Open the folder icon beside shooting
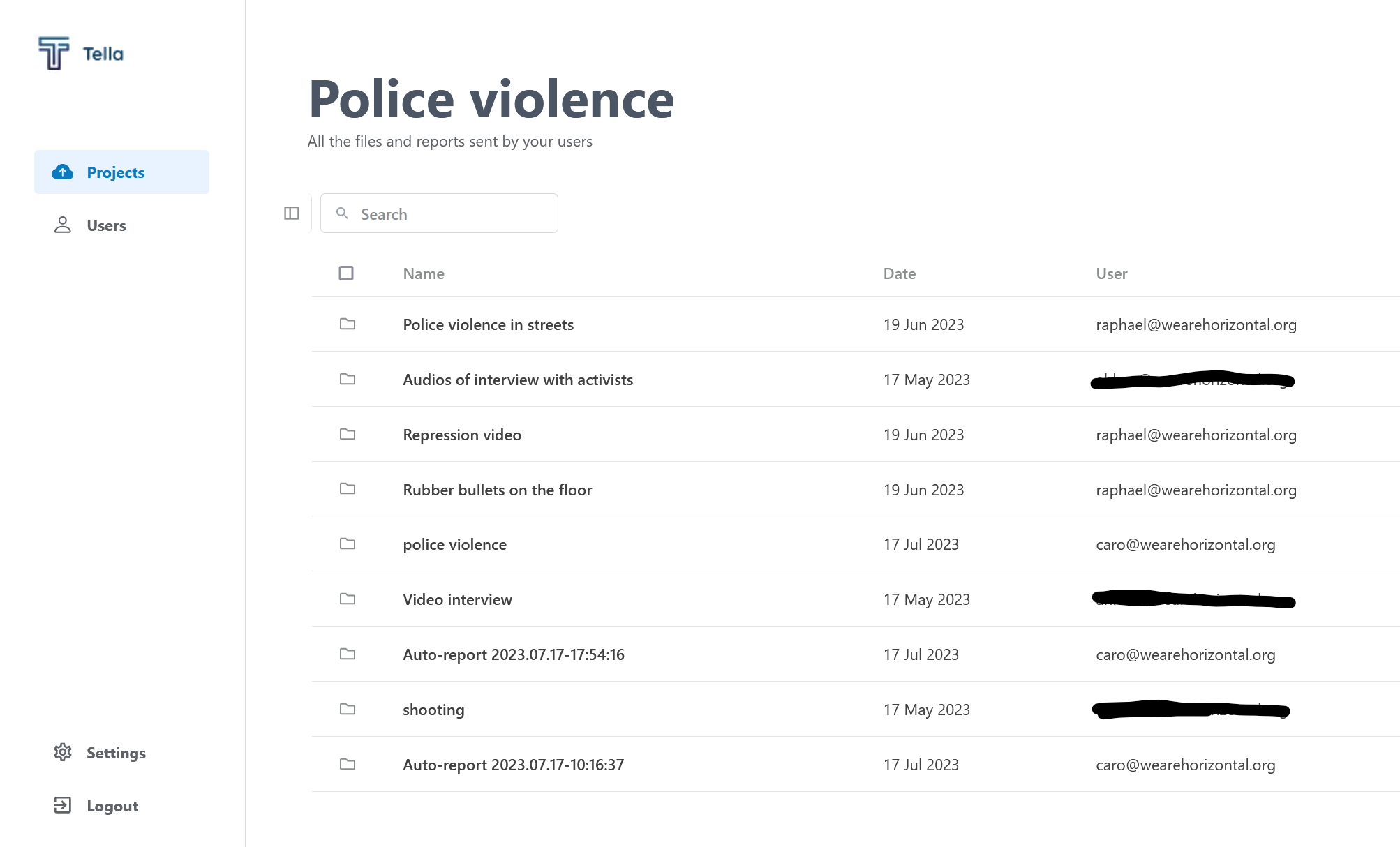Image resolution: width=1400 pixels, height=847 pixels. click(347, 709)
